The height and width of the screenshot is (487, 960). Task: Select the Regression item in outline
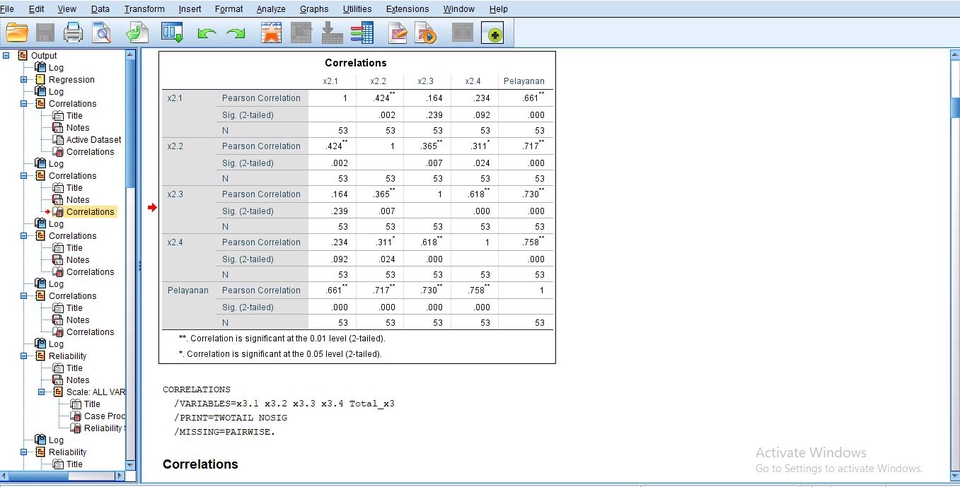[72, 80]
